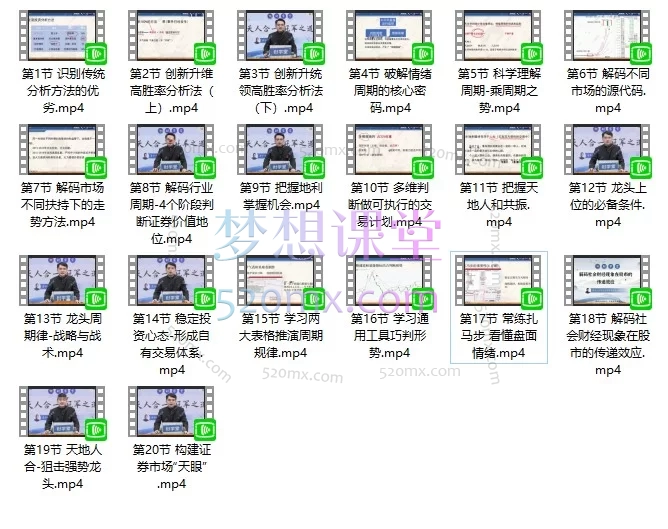Click file name 第11节 把握天地人和共振.mp4
Image resolution: width=668 pixels, height=529 pixels.
pyautogui.click(x=498, y=204)
